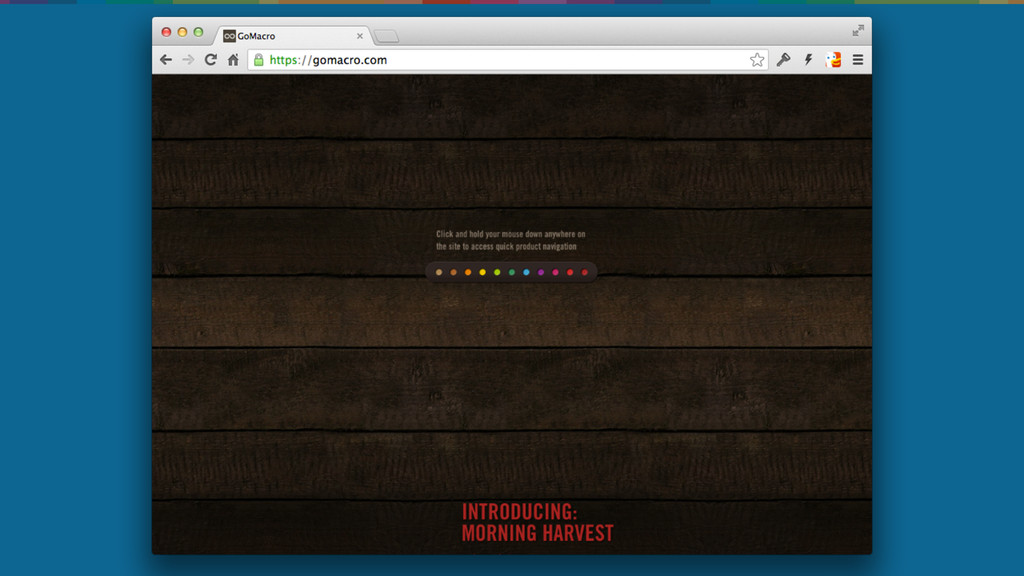Click the 'Introducing: Morning Harvest' heading
The width and height of the screenshot is (1024, 576).
537,522
